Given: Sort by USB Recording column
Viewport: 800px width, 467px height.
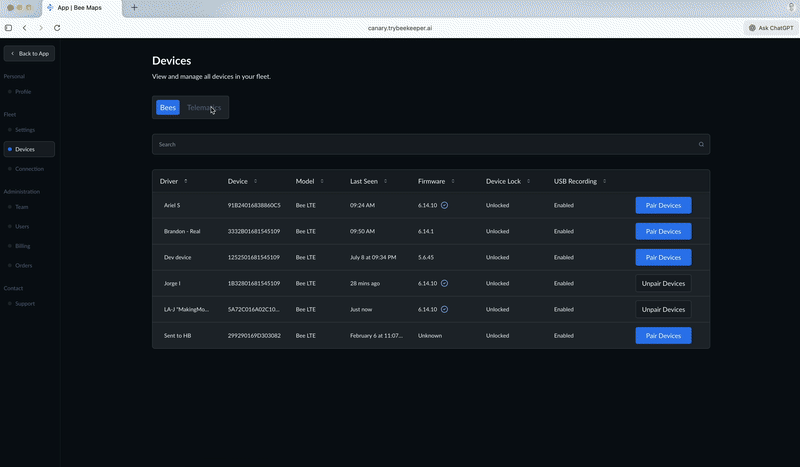Looking at the screenshot, I should tap(603, 181).
